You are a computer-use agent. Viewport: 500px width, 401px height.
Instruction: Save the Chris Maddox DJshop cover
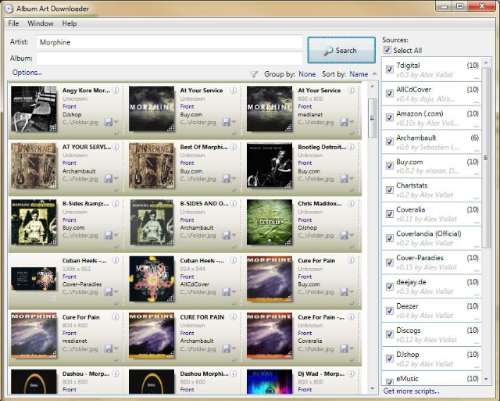(x=344, y=235)
